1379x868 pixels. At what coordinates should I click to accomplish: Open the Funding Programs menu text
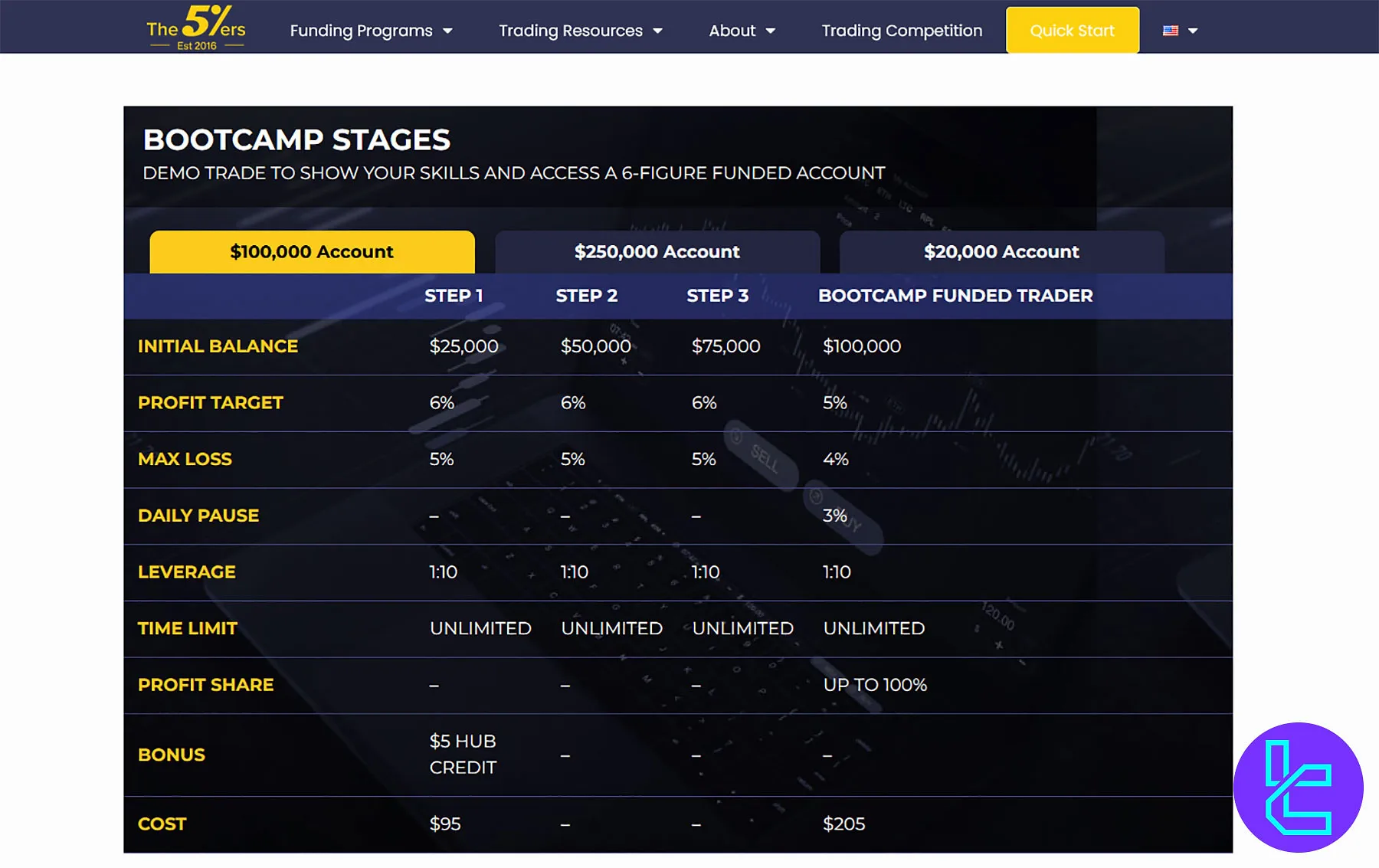361,31
